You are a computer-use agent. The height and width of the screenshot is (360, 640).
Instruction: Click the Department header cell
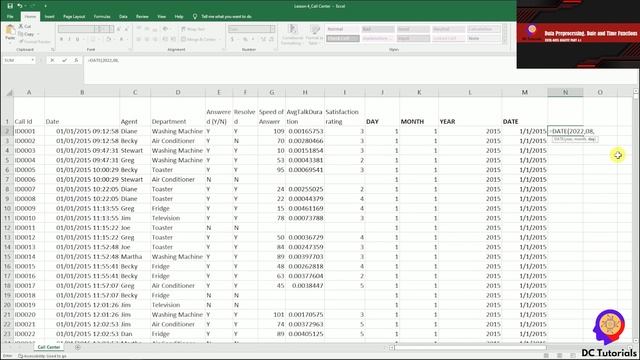[x=178, y=112]
